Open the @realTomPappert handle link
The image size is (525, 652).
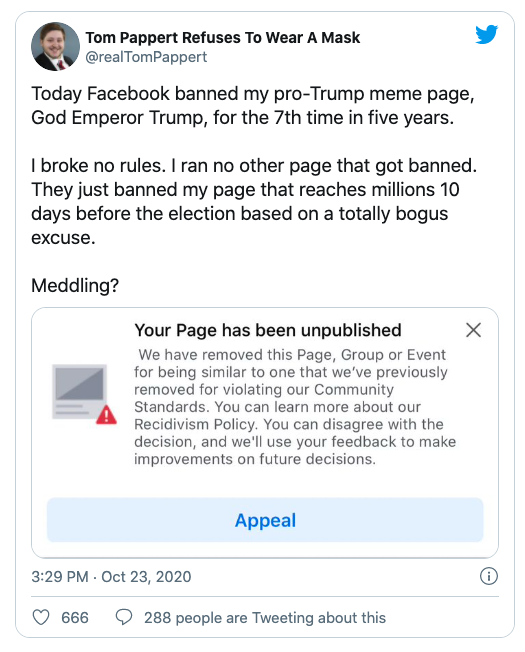146,57
